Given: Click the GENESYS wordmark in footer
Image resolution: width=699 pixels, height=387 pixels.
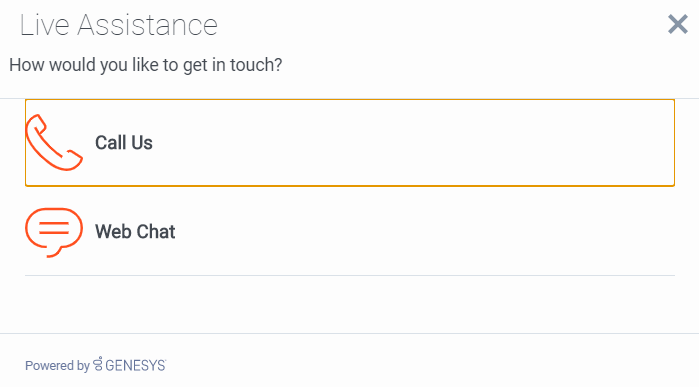Looking at the screenshot, I should pos(136,366).
